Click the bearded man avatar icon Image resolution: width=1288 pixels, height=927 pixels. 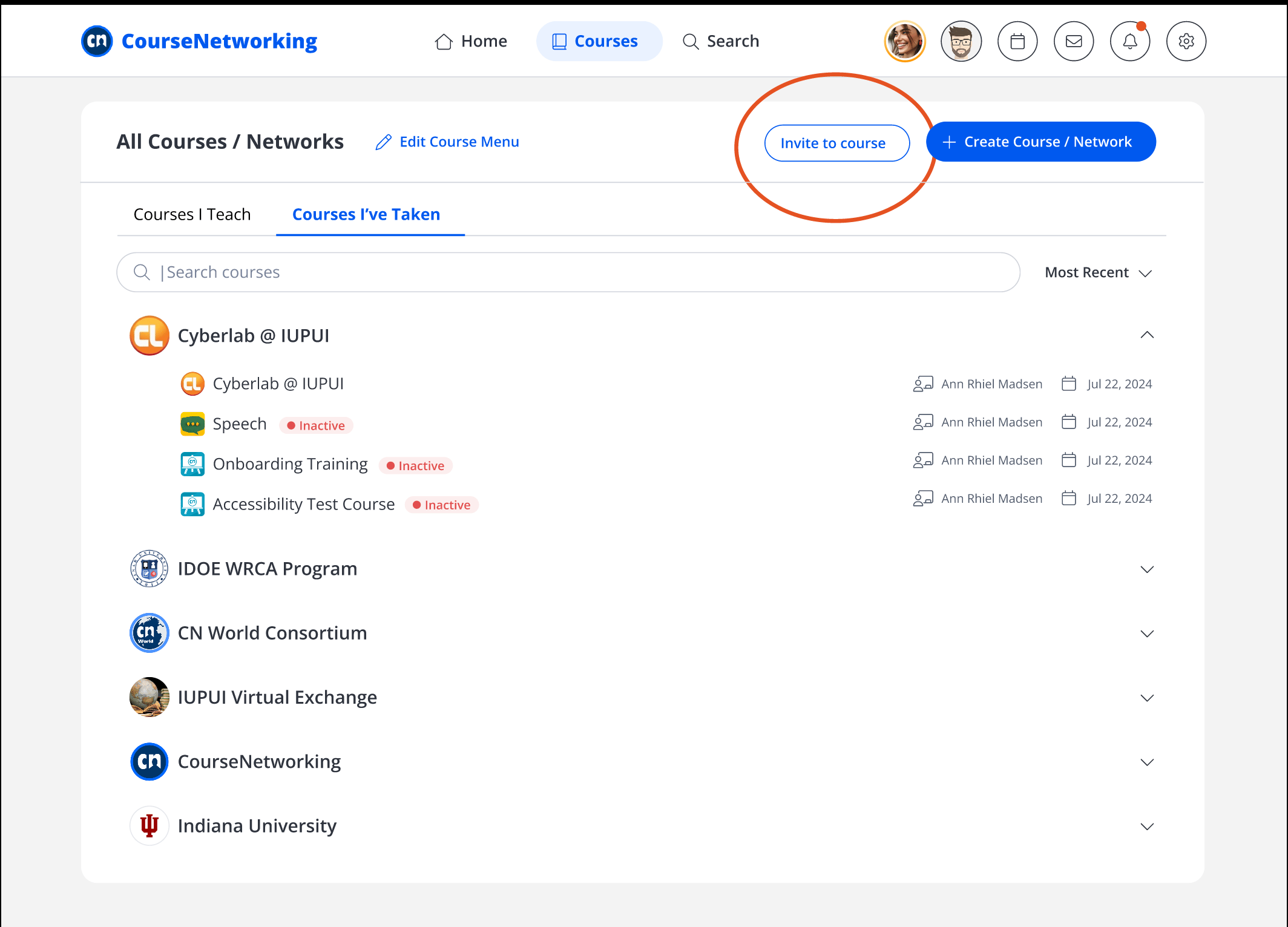coord(961,41)
